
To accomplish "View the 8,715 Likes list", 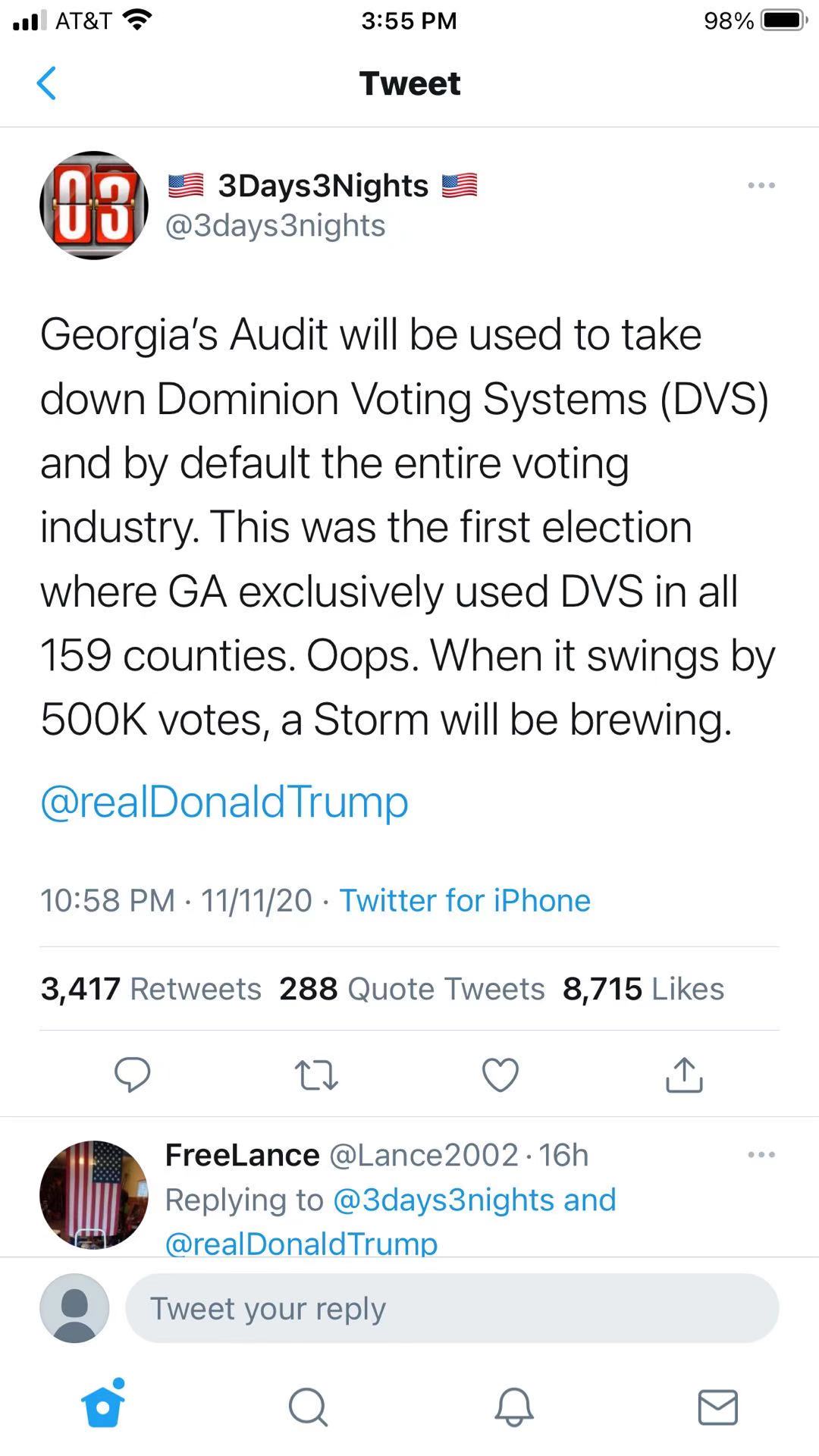I will click(x=643, y=989).
